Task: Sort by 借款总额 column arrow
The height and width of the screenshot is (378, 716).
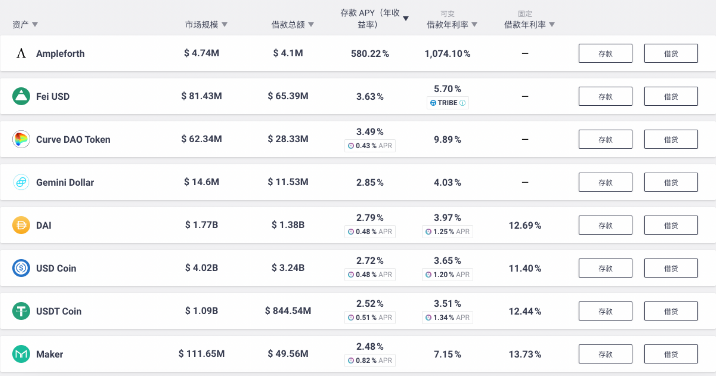Action: click(311, 24)
